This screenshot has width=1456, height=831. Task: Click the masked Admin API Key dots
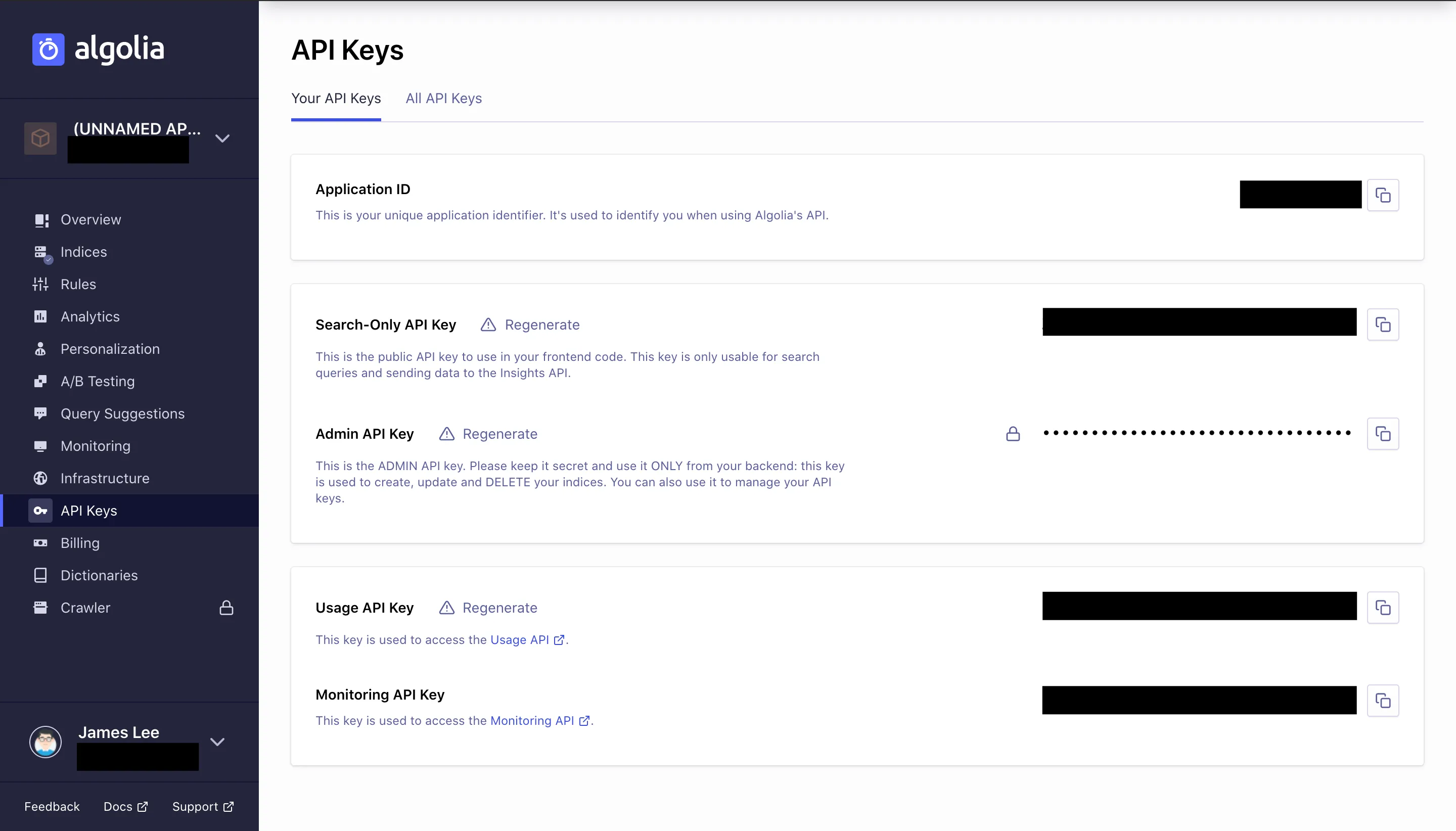(1197, 433)
